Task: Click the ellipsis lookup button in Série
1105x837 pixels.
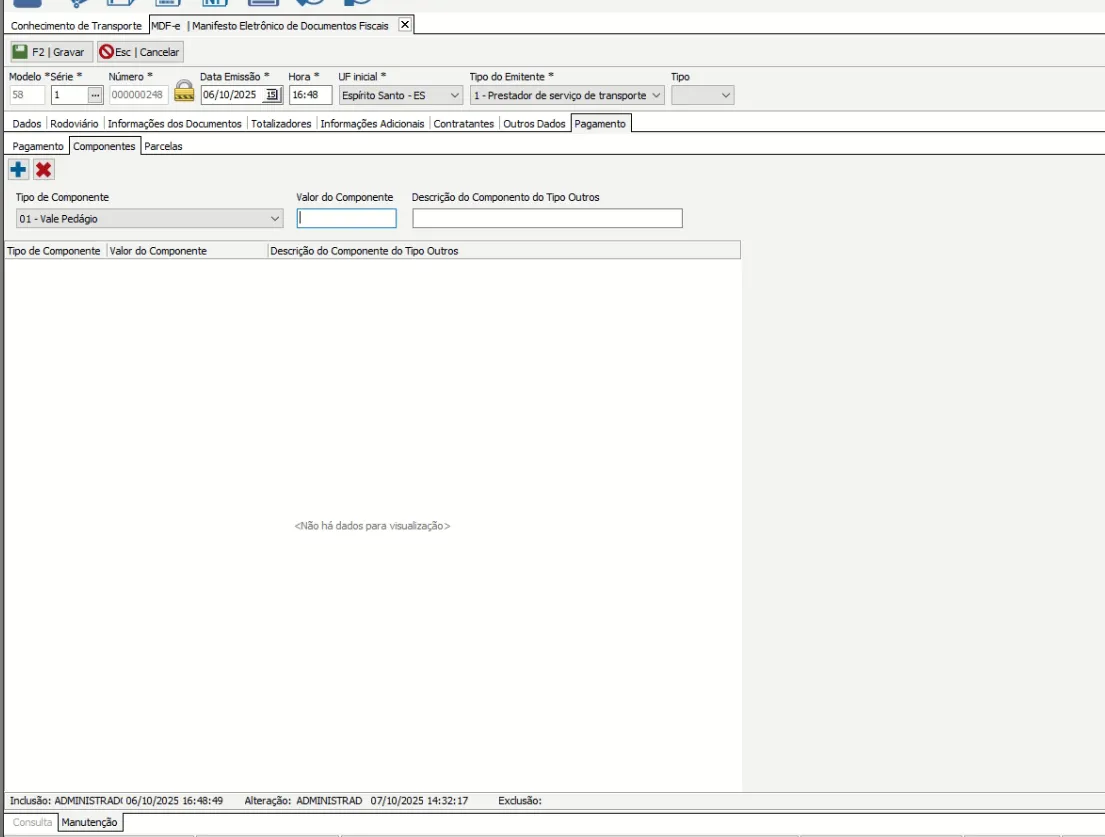Action: tap(95, 96)
